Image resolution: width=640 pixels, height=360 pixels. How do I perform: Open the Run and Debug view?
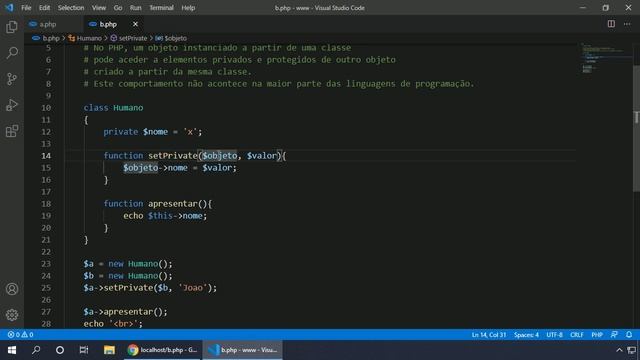pos(12,105)
